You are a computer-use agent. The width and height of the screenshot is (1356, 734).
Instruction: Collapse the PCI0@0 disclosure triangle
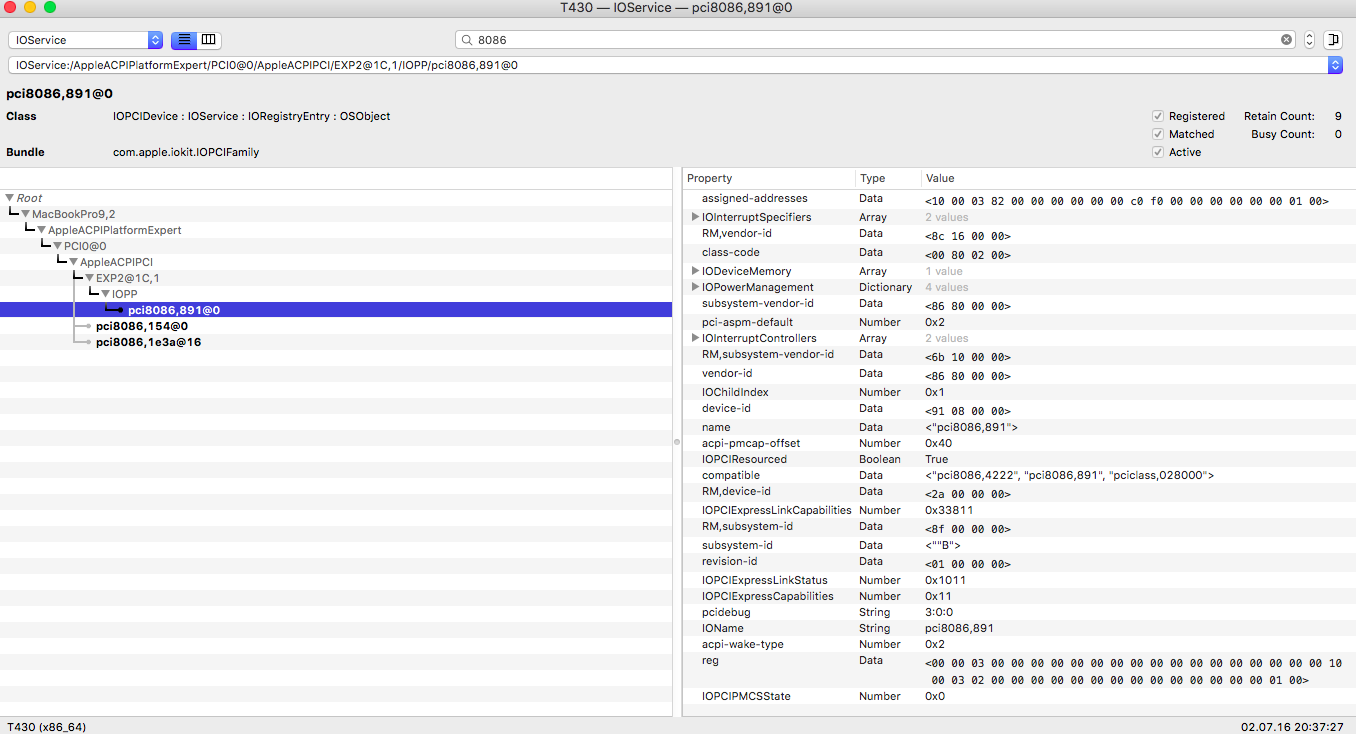58,246
